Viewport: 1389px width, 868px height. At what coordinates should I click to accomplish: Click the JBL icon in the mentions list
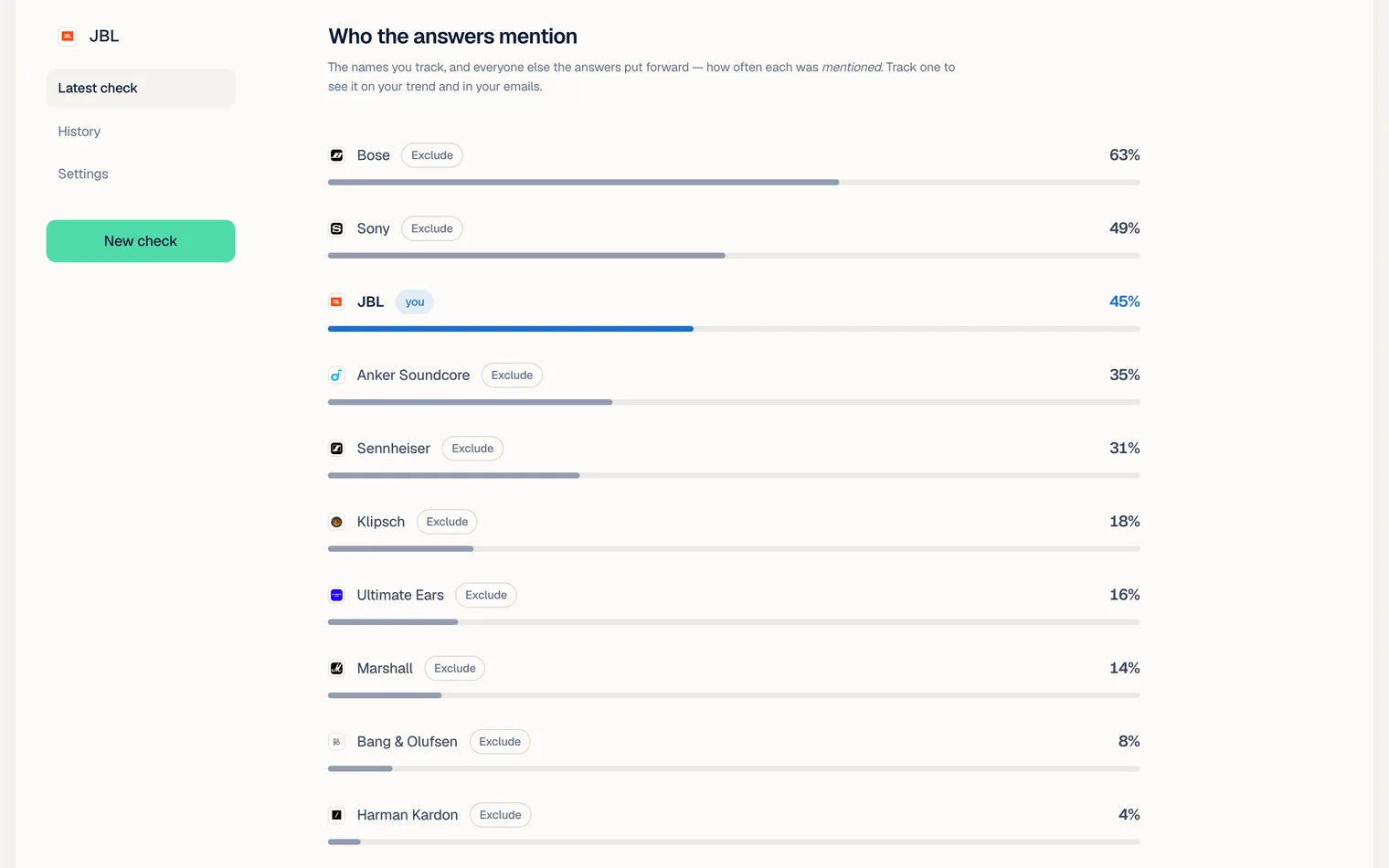(336, 302)
